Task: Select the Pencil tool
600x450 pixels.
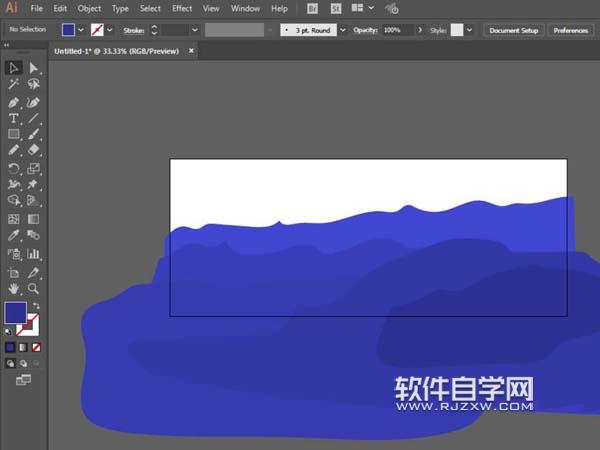Action: tap(13, 150)
